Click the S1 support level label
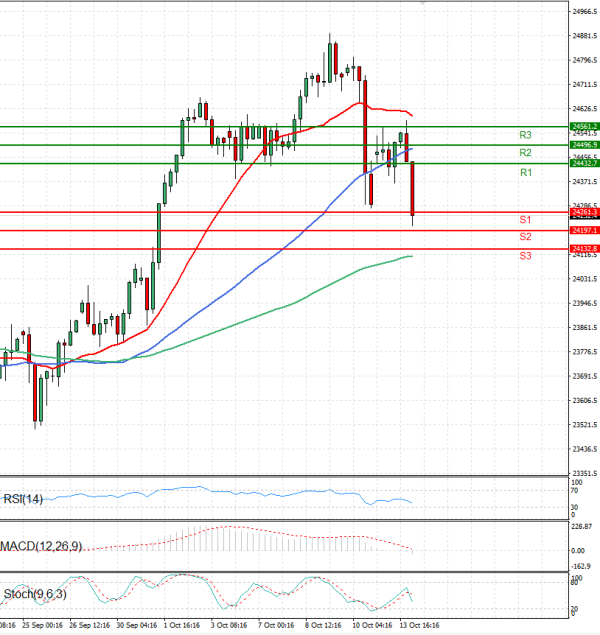600x635 pixels. (x=524, y=219)
